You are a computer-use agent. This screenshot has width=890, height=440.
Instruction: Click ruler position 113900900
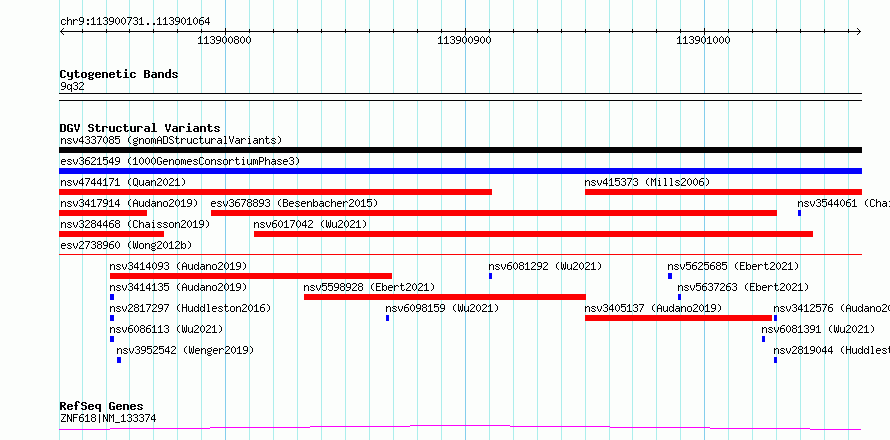(464, 40)
